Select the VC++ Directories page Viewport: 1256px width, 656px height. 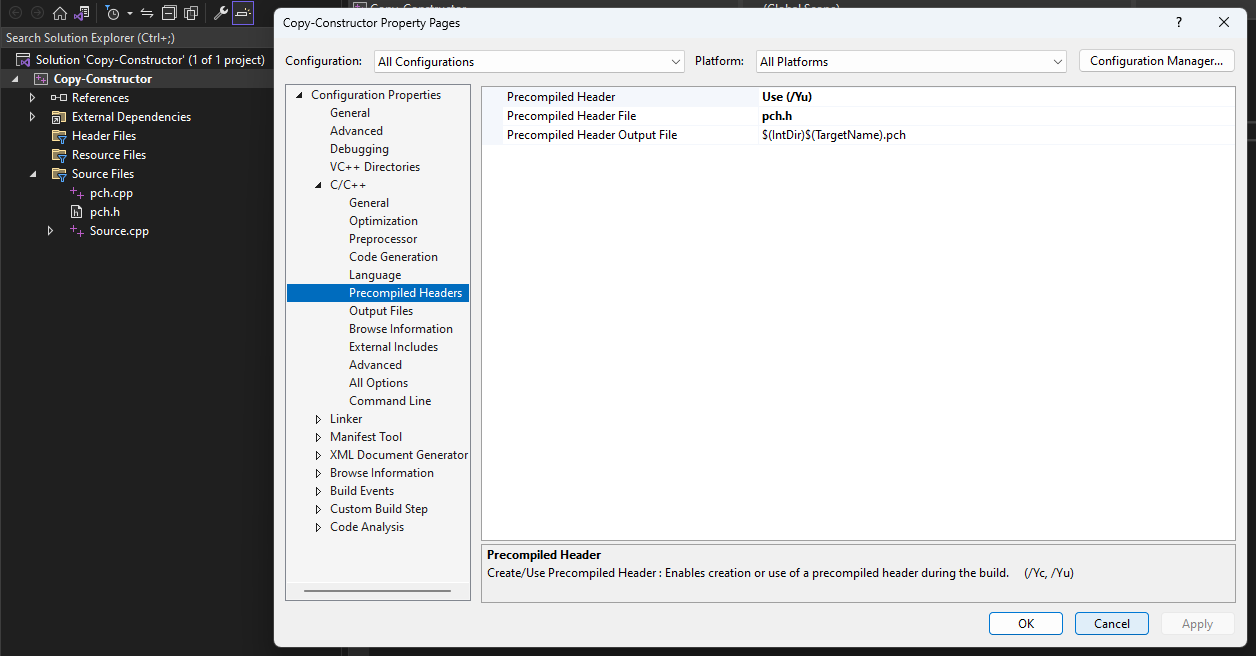click(375, 167)
